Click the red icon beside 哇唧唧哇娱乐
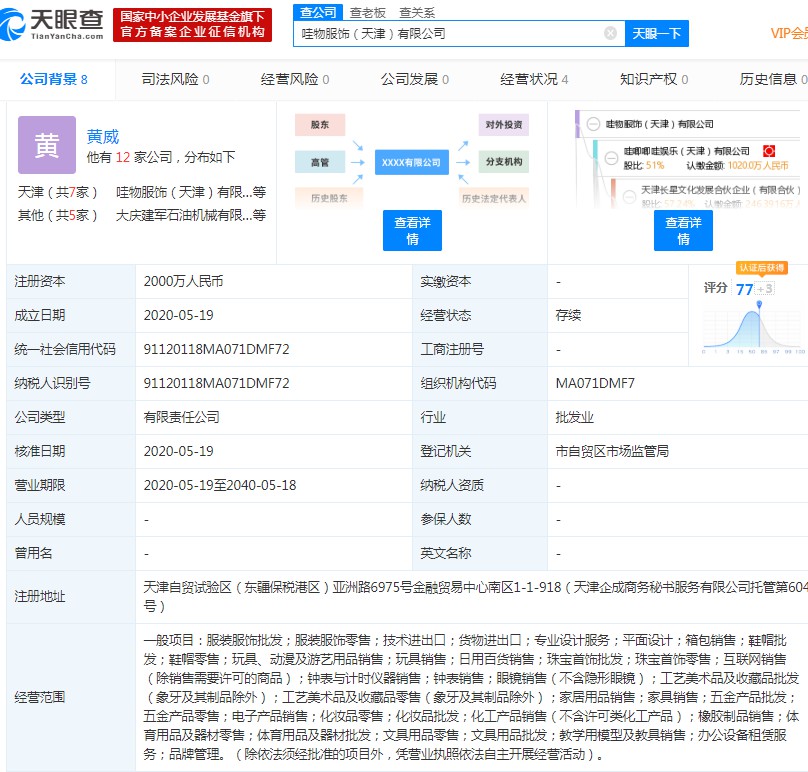The width and height of the screenshot is (808, 772). pos(769,151)
